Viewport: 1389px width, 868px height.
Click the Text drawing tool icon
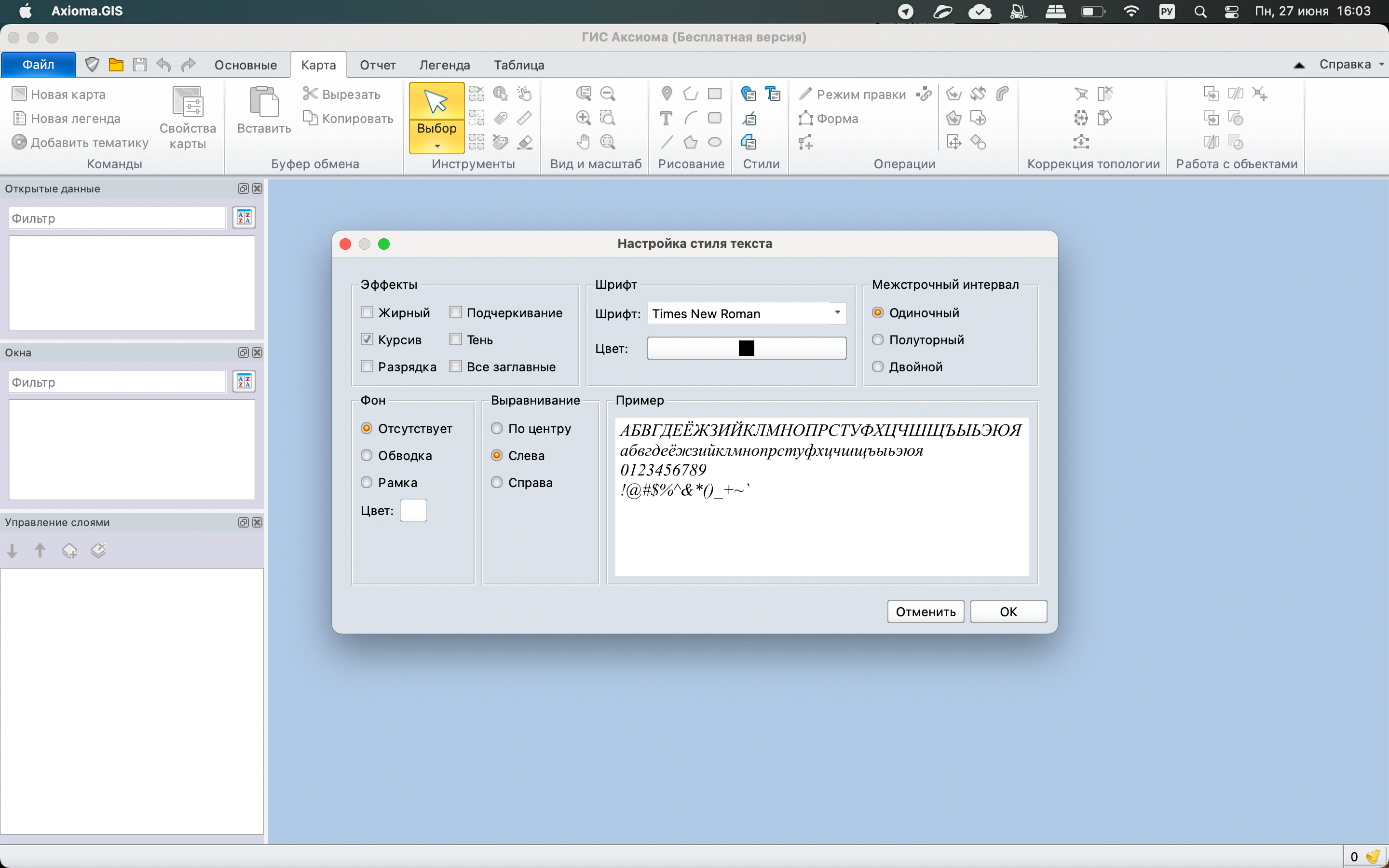click(x=666, y=118)
